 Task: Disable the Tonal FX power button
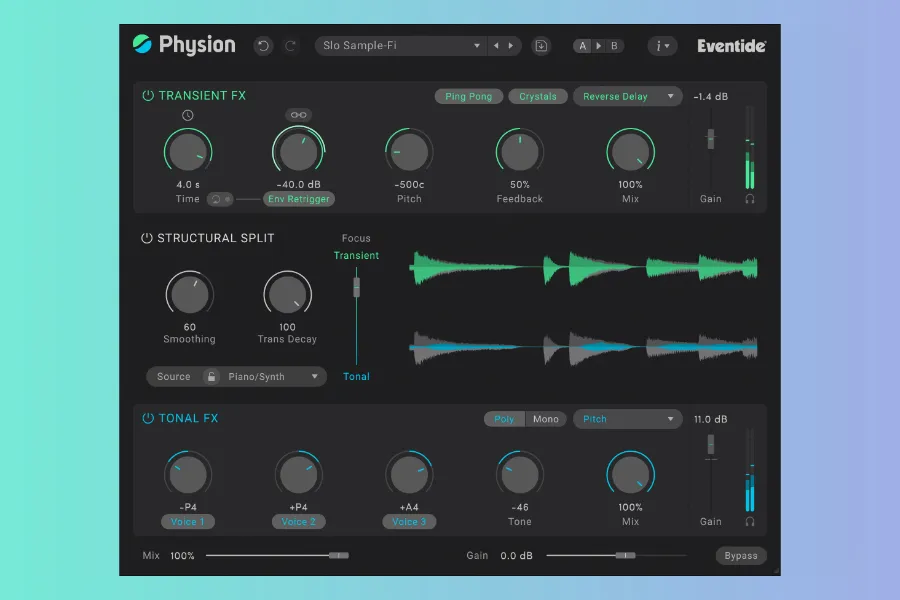point(148,418)
